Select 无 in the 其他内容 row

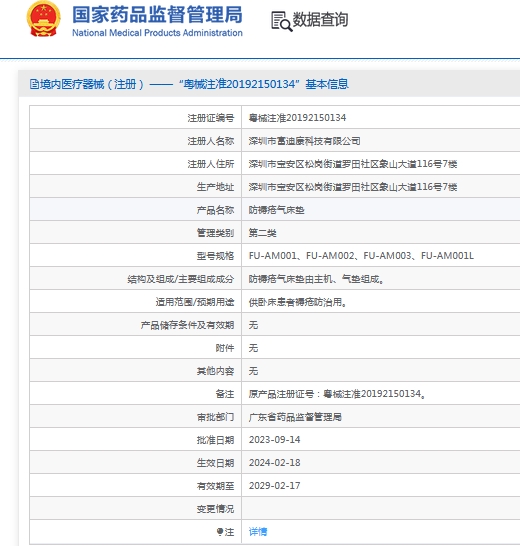(x=253, y=371)
